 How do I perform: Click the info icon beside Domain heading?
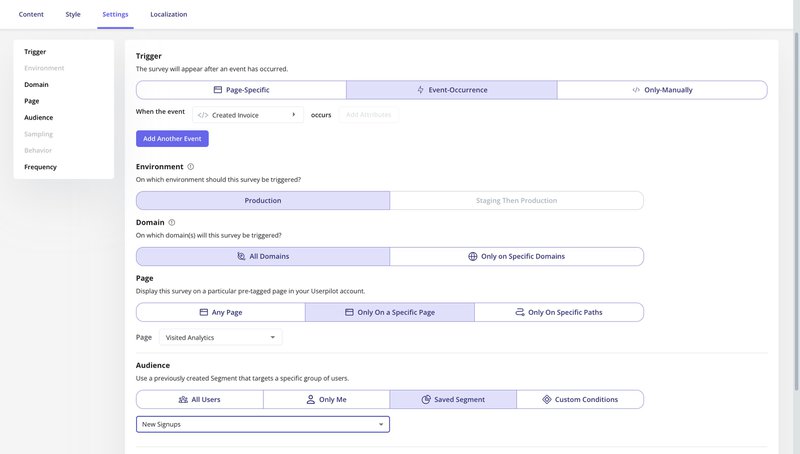(x=172, y=222)
